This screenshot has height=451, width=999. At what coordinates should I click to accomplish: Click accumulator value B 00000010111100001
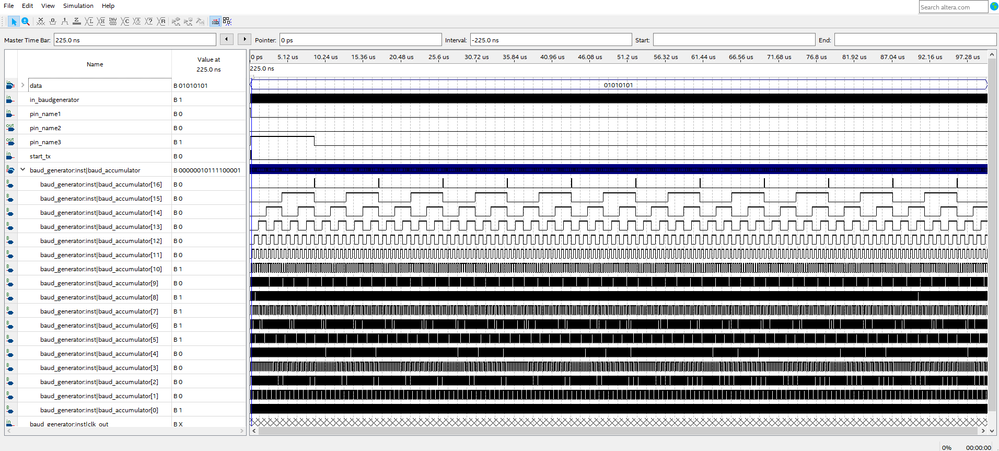pos(207,171)
